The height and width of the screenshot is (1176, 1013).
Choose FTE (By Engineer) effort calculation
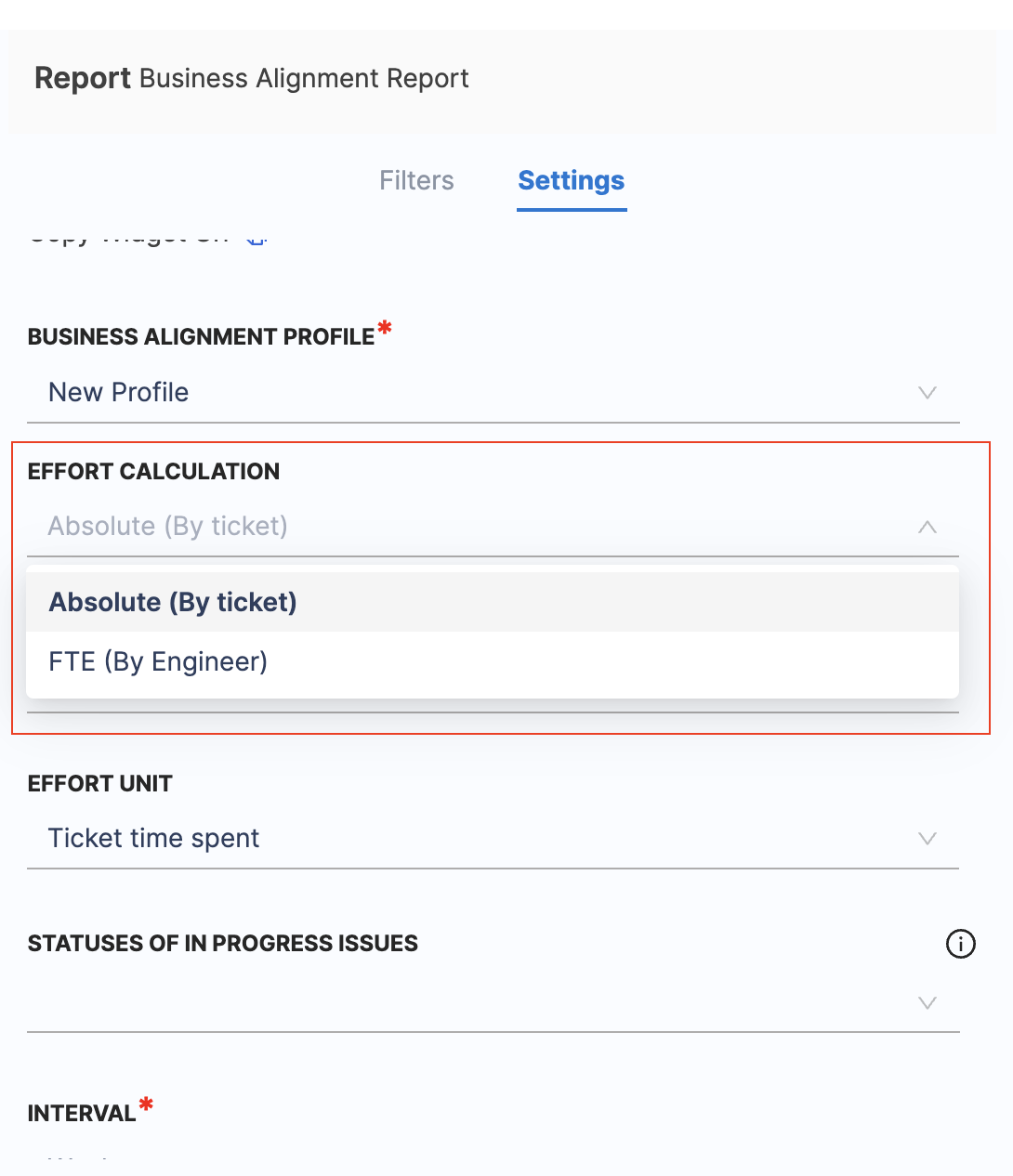(x=157, y=661)
